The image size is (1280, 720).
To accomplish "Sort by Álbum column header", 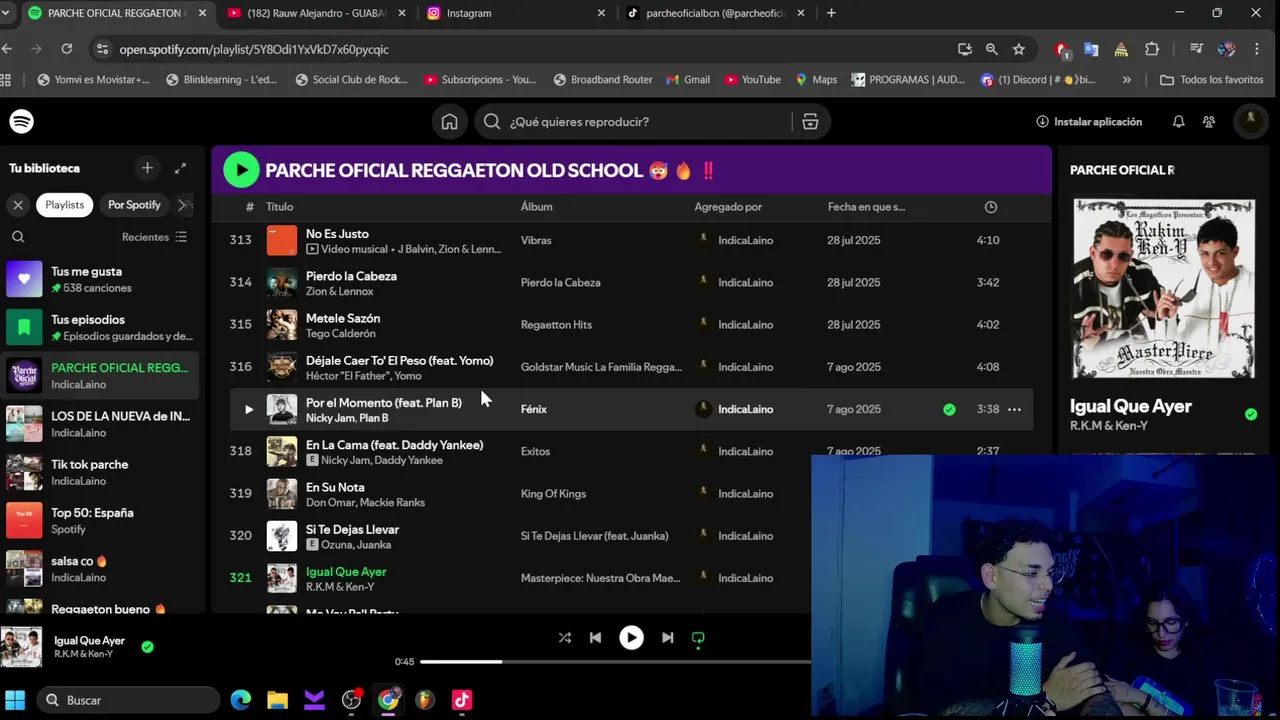I will tap(536, 207).
